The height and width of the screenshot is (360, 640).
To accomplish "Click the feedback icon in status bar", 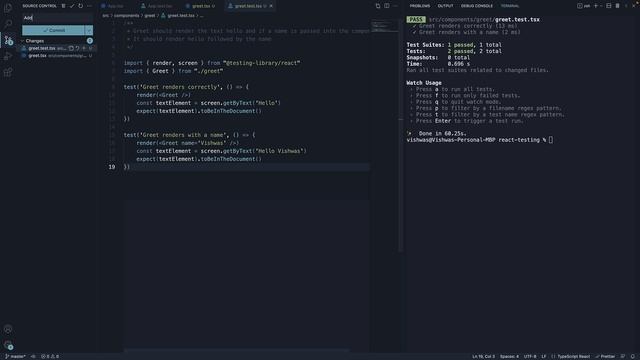I will [x=623, y=356].
